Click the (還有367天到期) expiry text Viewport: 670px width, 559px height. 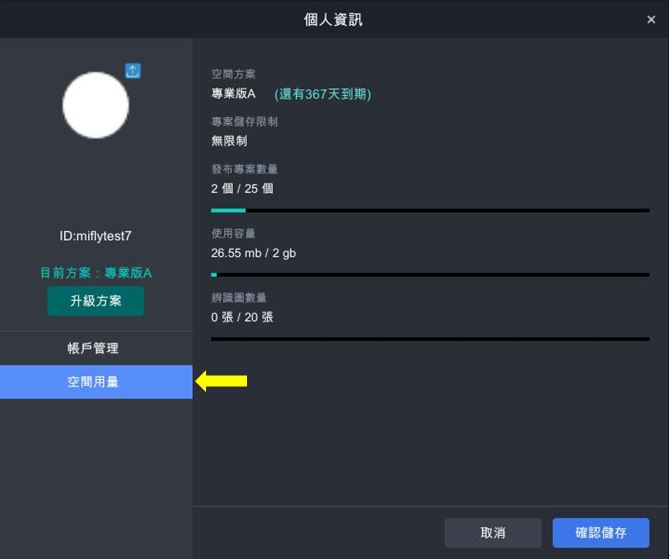tap(323, 94)
